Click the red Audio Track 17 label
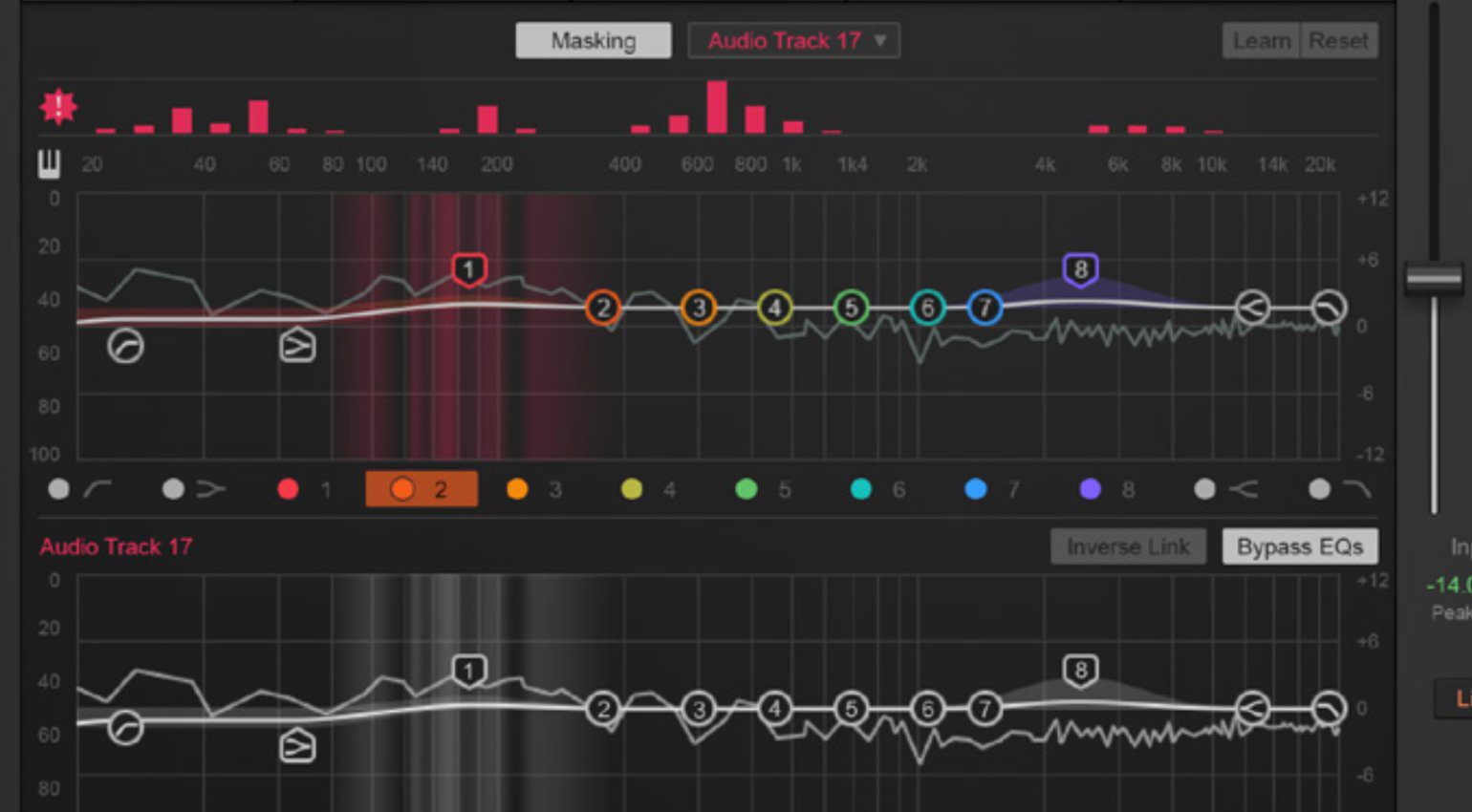The image size is (1472, 812). [x=116, y=546]
